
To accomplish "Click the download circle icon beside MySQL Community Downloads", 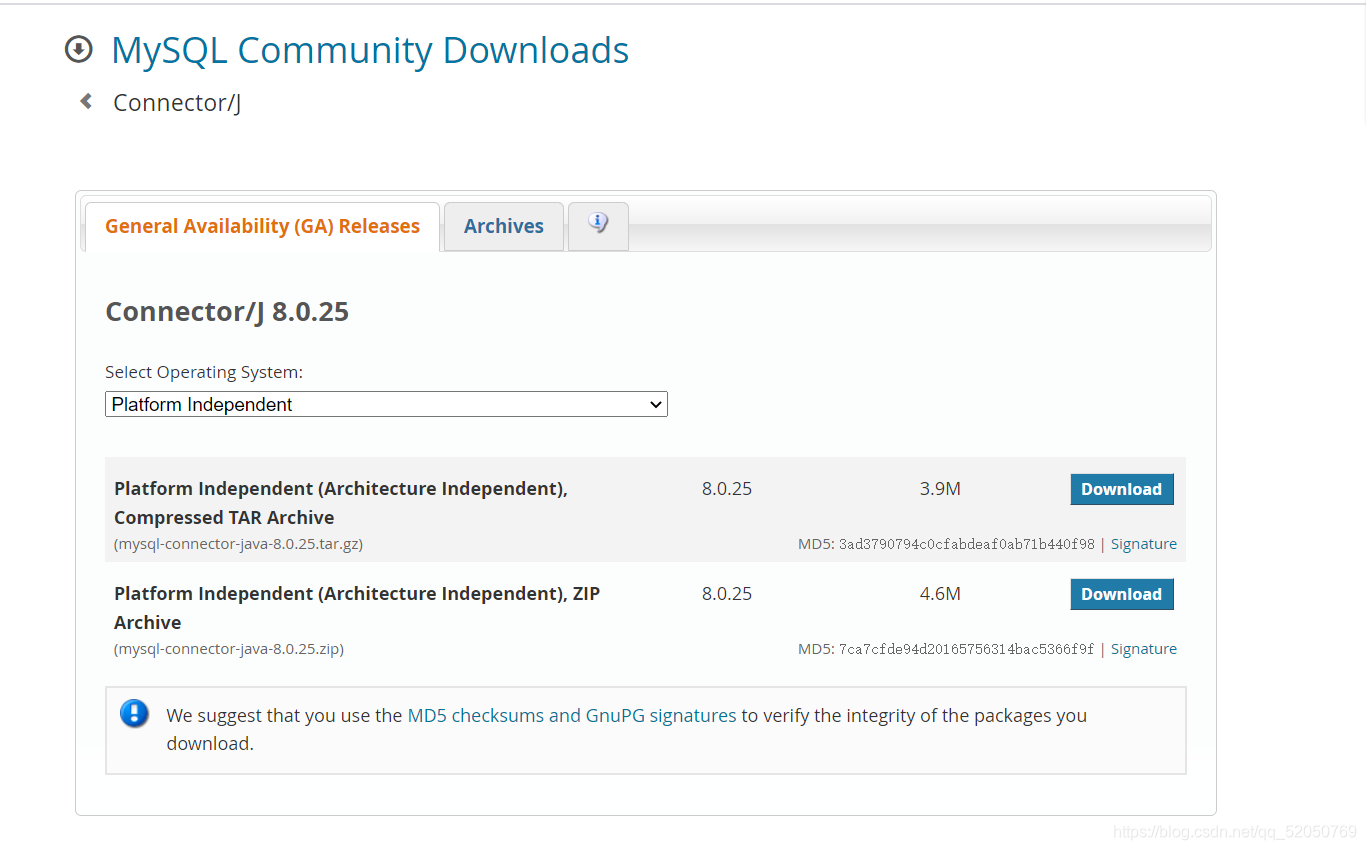I will [x=78, y=49].
